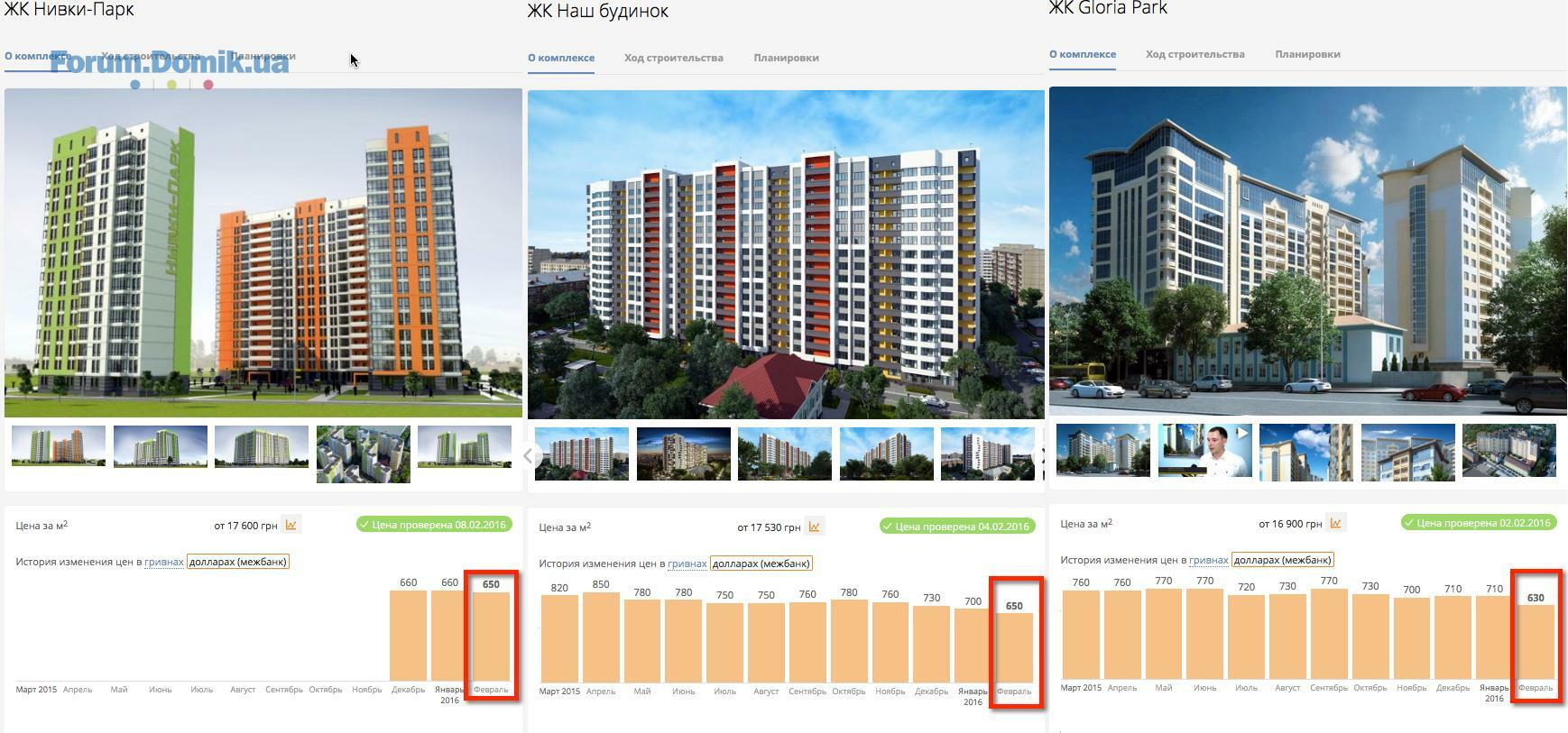1568x733 pixels.
Task: Open О комплексе tab of ЖК Наш будинок
Action: 561,58
